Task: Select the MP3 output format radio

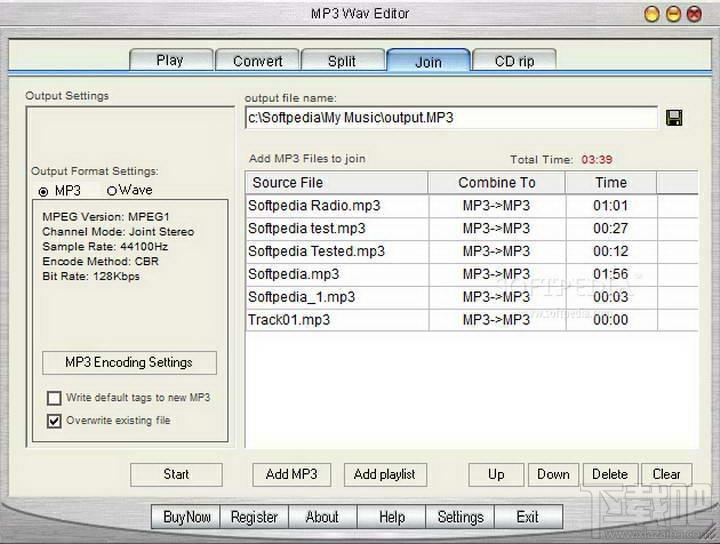Action: point(43,192)
